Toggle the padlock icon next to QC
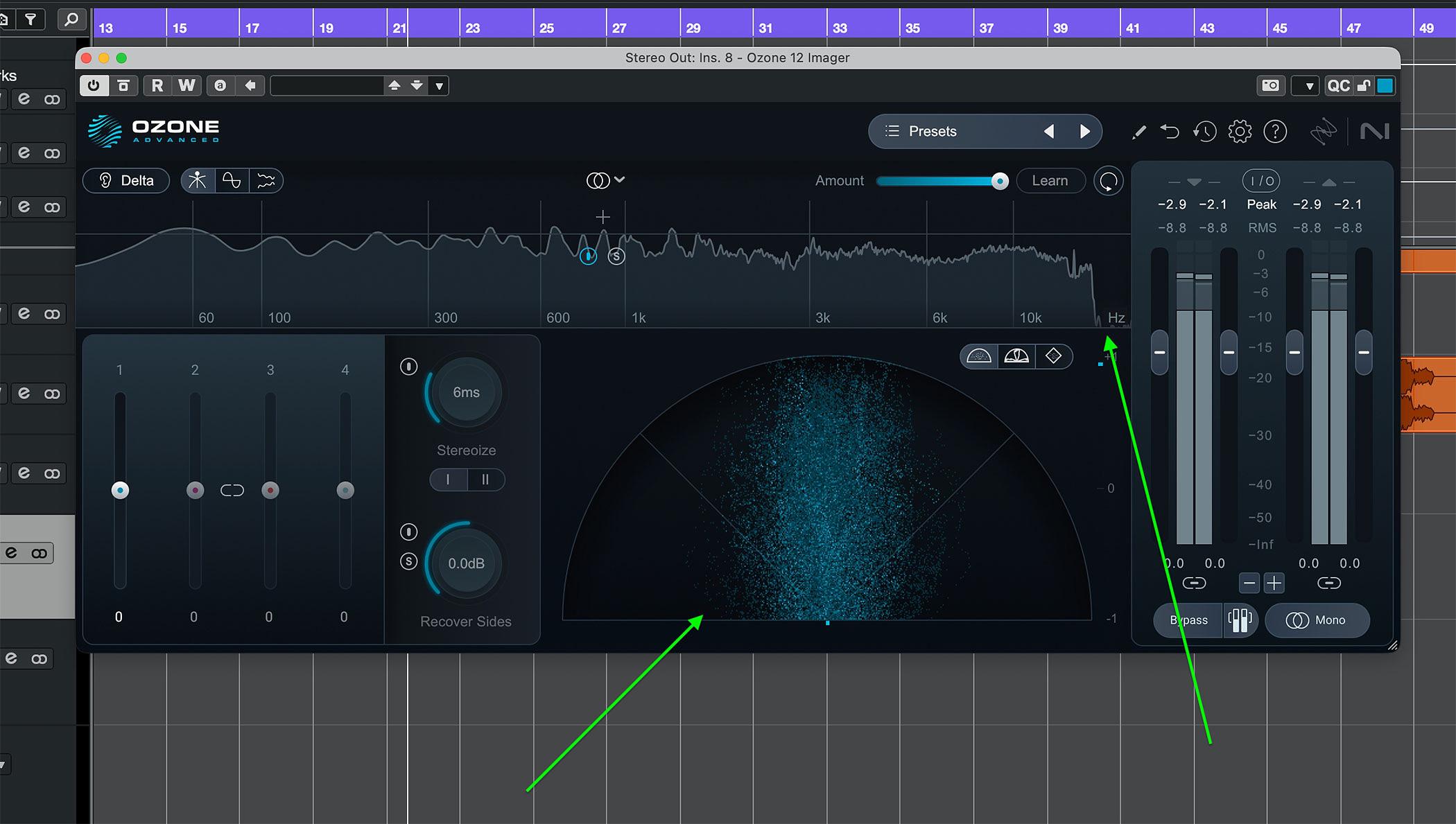 1364,85
